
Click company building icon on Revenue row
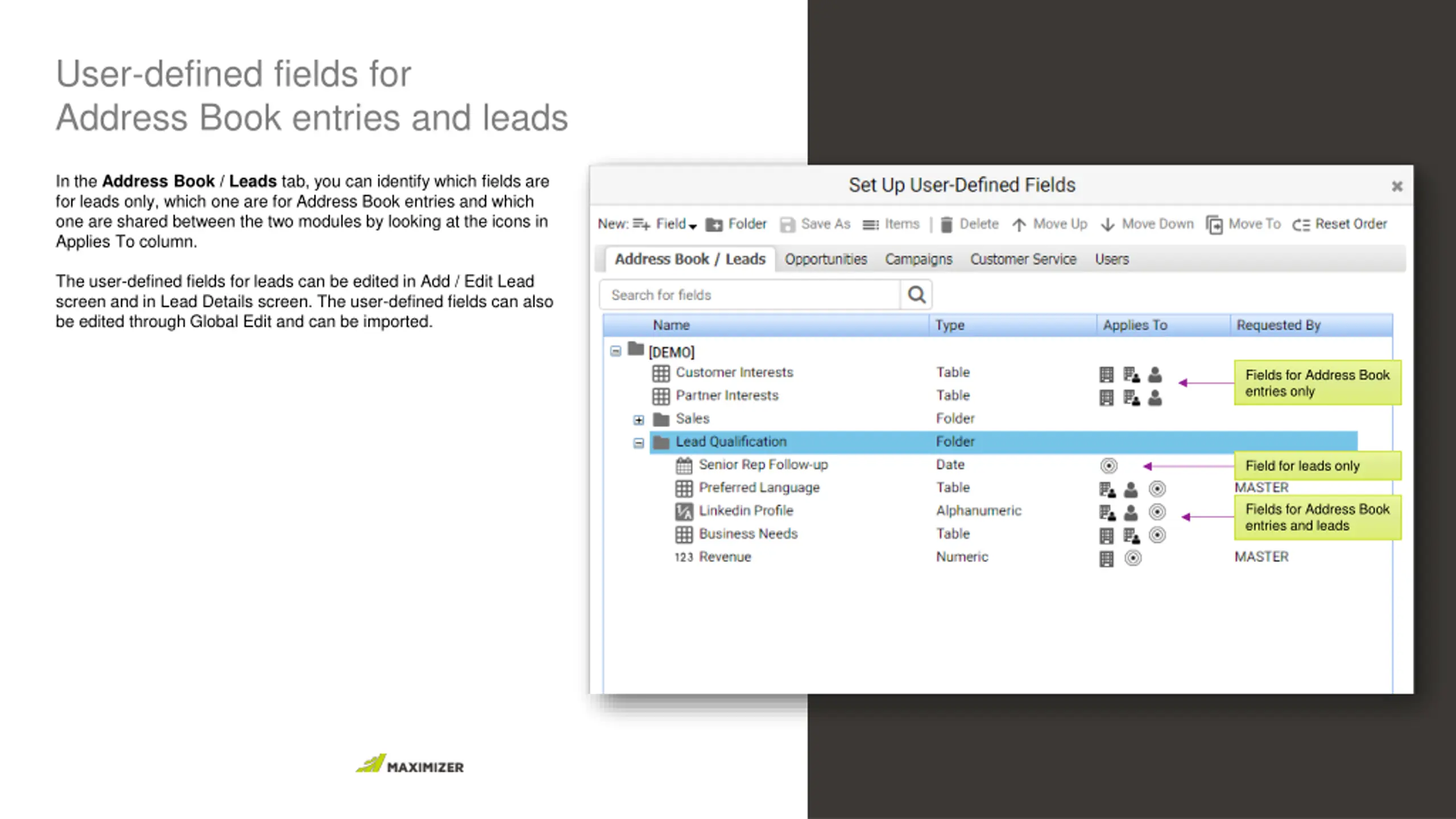click(1106, 559)
